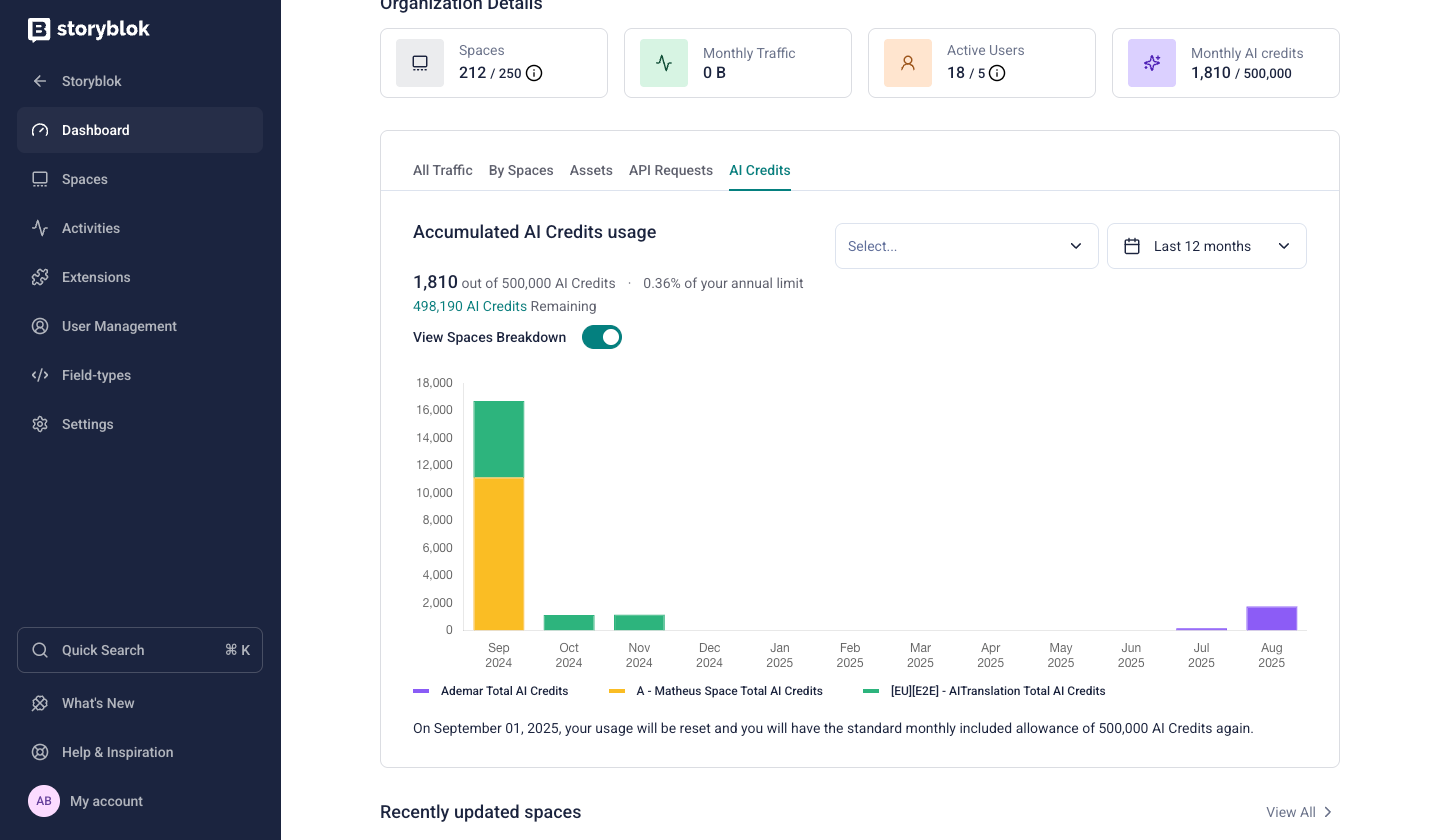
Task: Open the Settings gear icon
Action: click(x=40, y=424)
